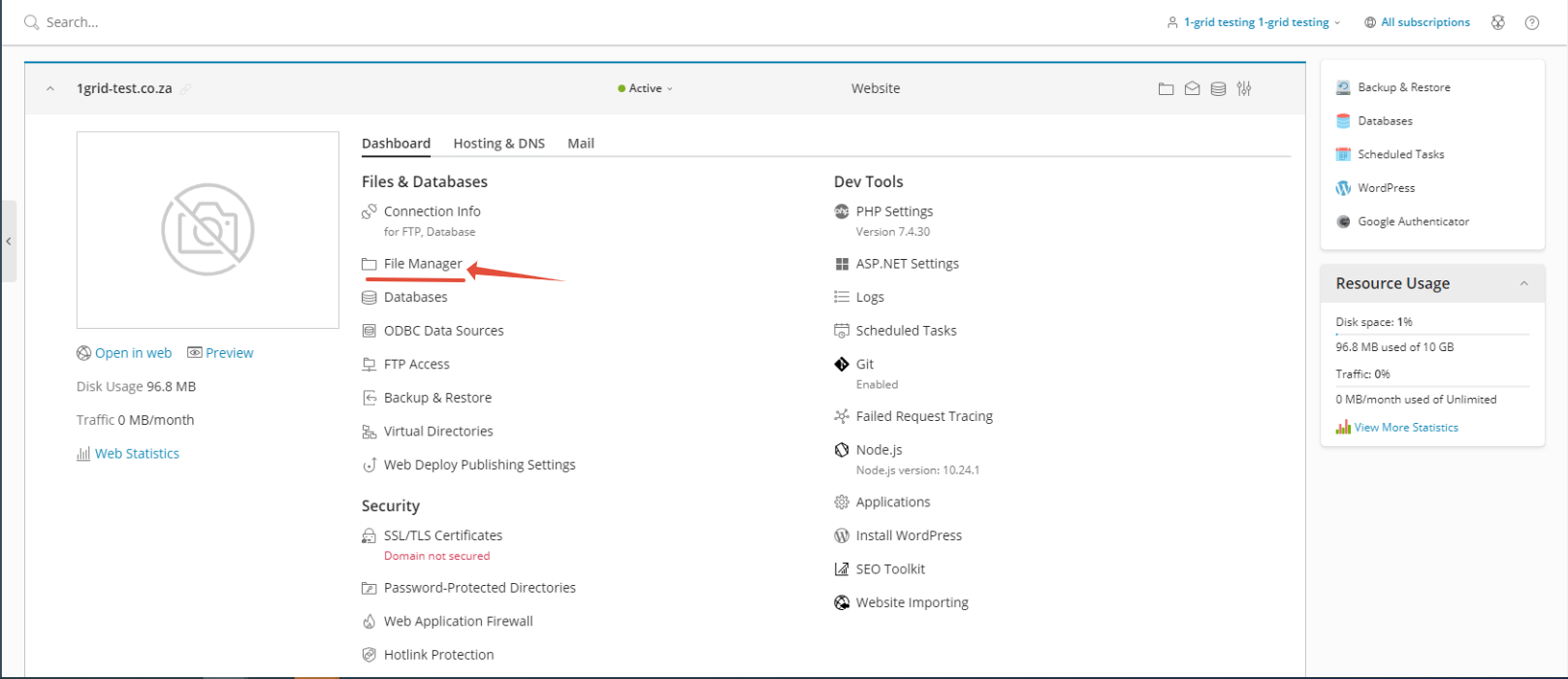
Task: Open Scheduled Tasks under Dev Tools
Action: pyautogui.click(x=907, y=331)
